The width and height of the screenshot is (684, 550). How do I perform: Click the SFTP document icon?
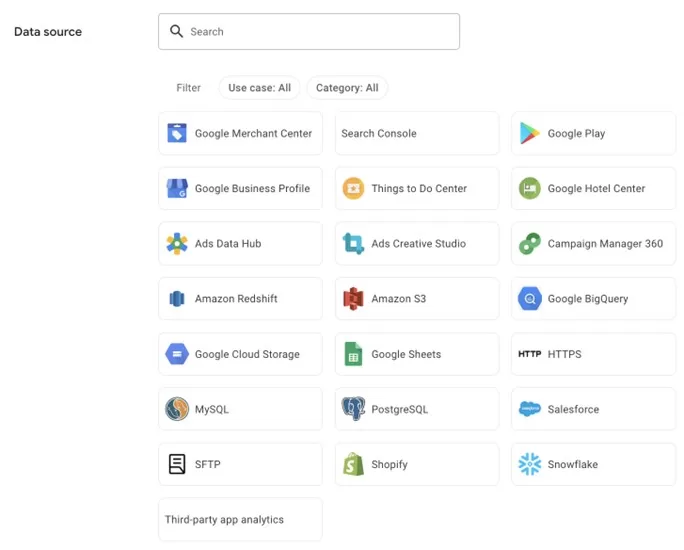tap(177, 464)
